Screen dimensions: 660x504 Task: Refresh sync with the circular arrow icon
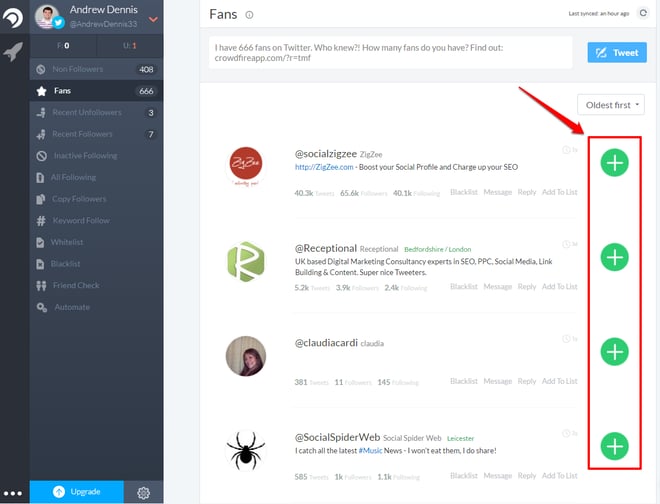click(x=643, y=13)
